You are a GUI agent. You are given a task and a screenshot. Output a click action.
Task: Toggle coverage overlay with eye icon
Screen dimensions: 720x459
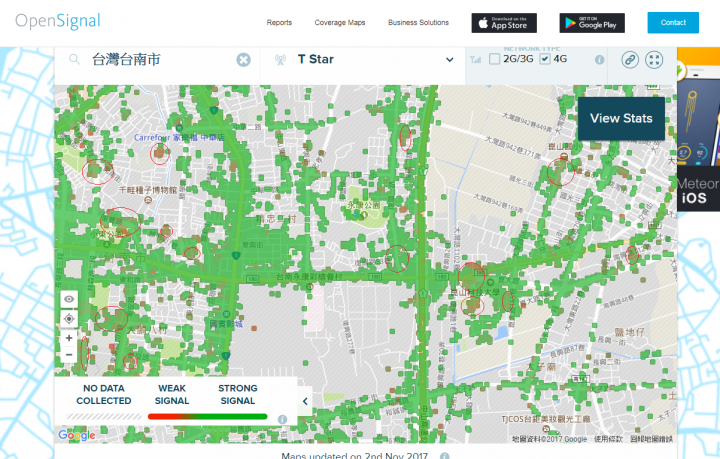(x=69, y=299)
